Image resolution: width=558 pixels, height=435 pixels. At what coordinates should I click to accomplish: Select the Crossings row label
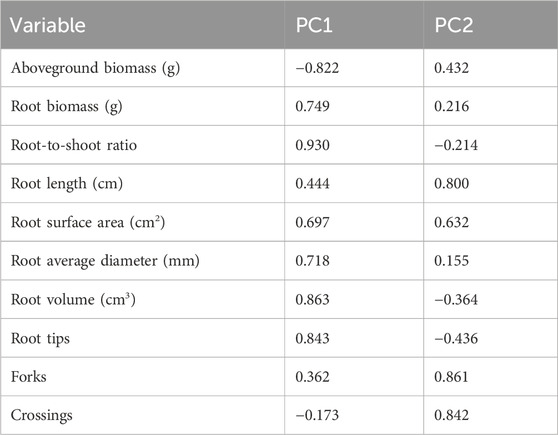coord(42,415)
